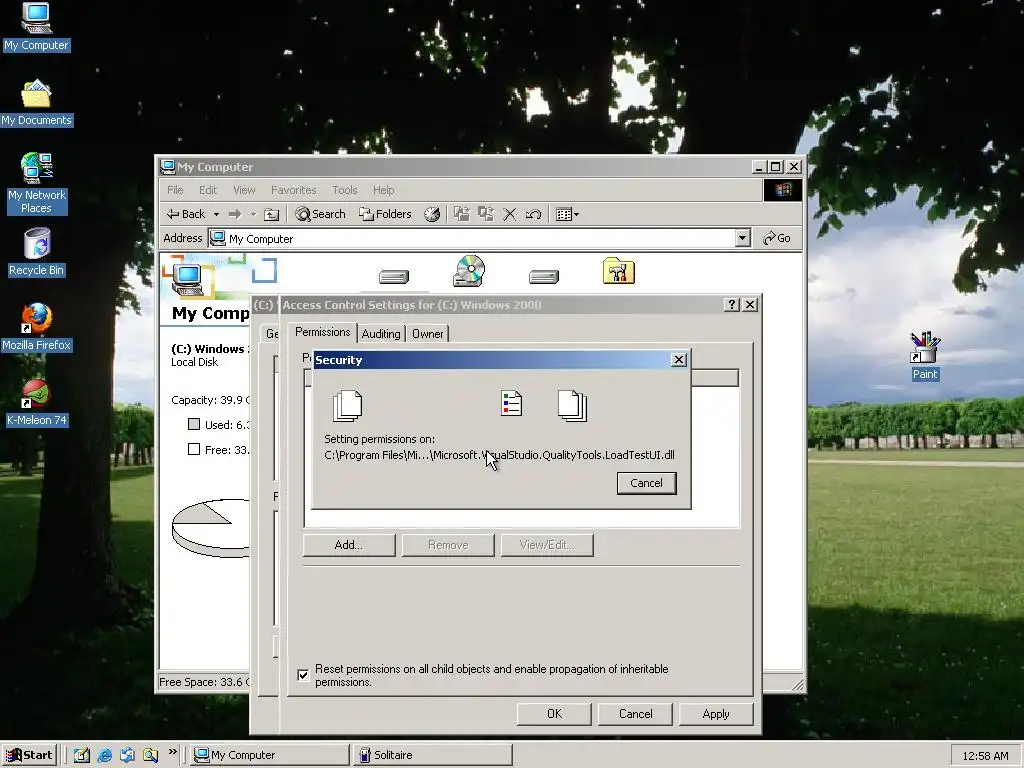Cancel the Security progress dialog
Viewport: 1024px width, 768px height.
coord(647,483)
